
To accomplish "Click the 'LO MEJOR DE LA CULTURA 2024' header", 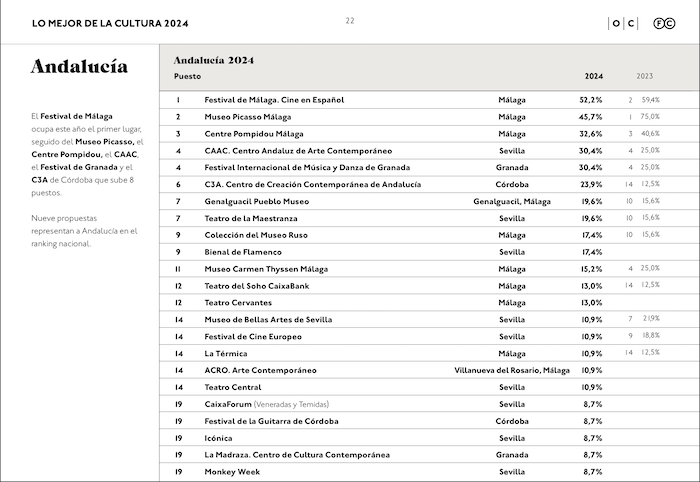I will click(x=110, y=24).
